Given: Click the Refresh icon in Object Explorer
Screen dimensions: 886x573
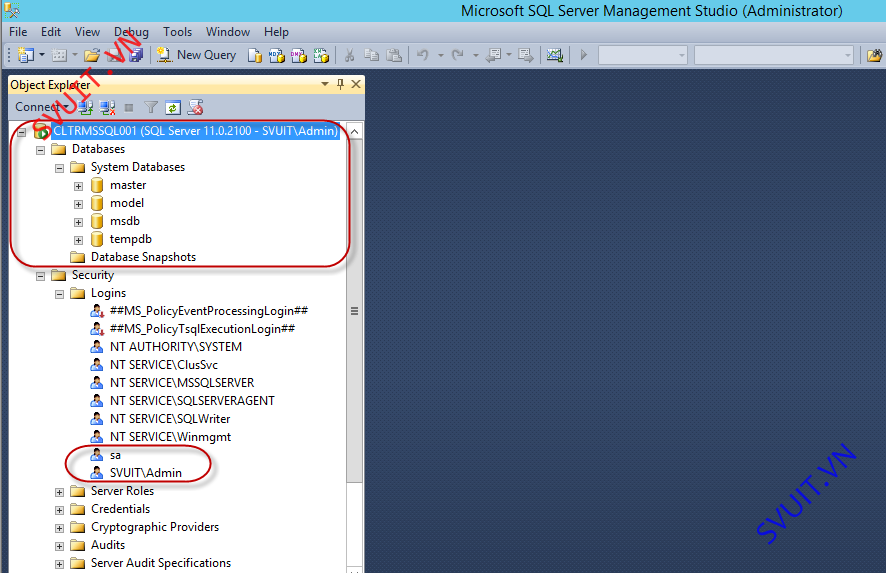Looking at the screenshot, I should [173, 107].
